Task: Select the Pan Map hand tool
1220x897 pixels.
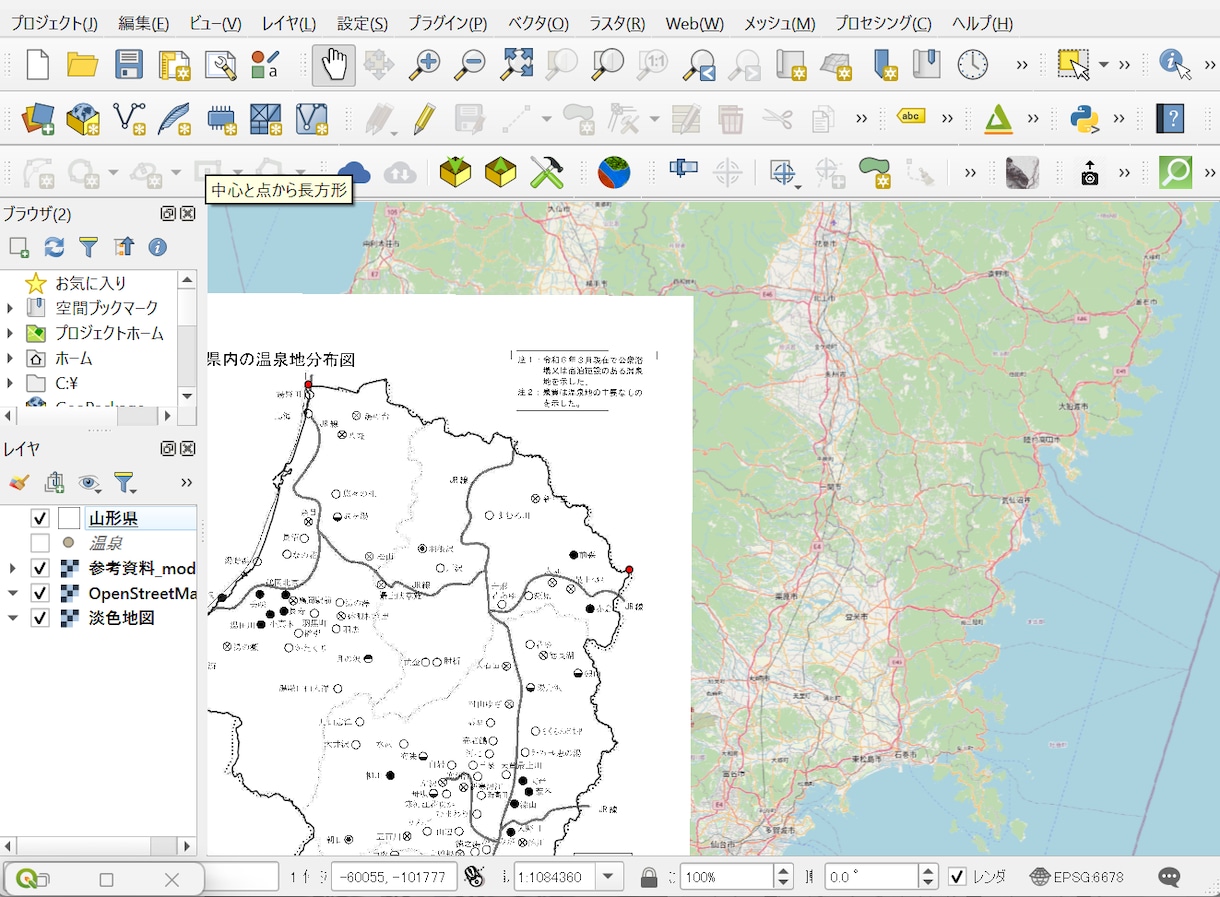Action: 333,66
